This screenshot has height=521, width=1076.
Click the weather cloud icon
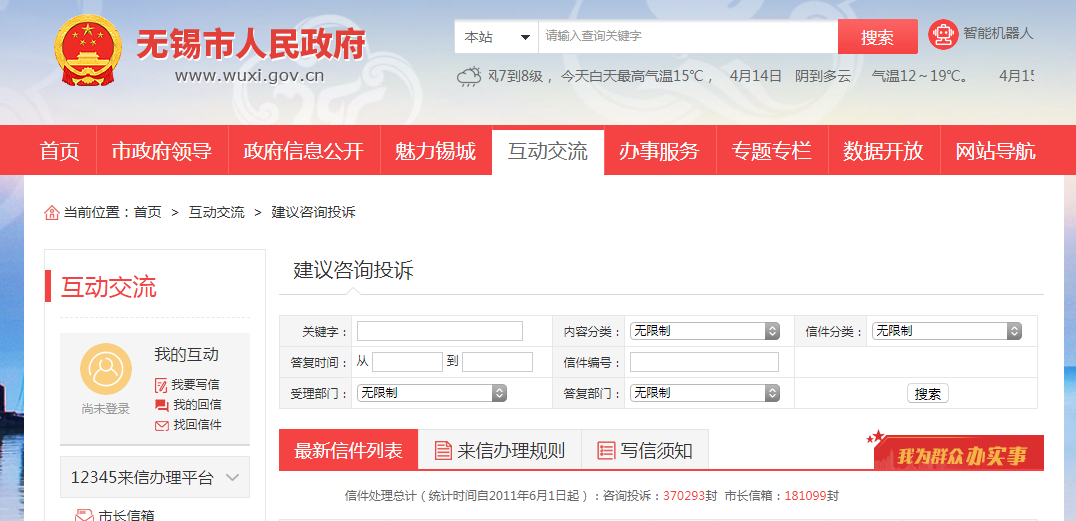468,77
